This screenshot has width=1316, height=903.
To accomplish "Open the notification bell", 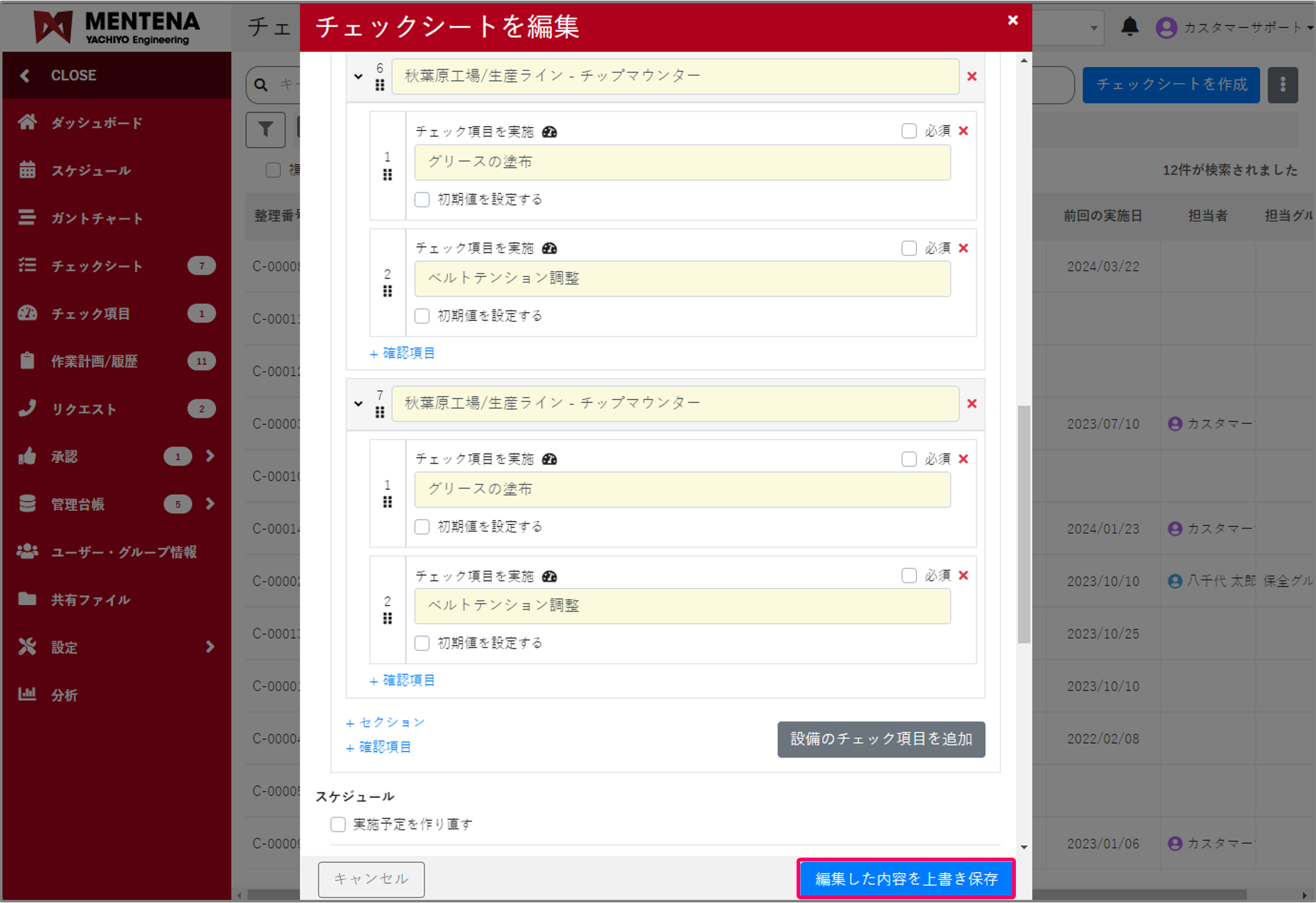I will [1130, 26].
